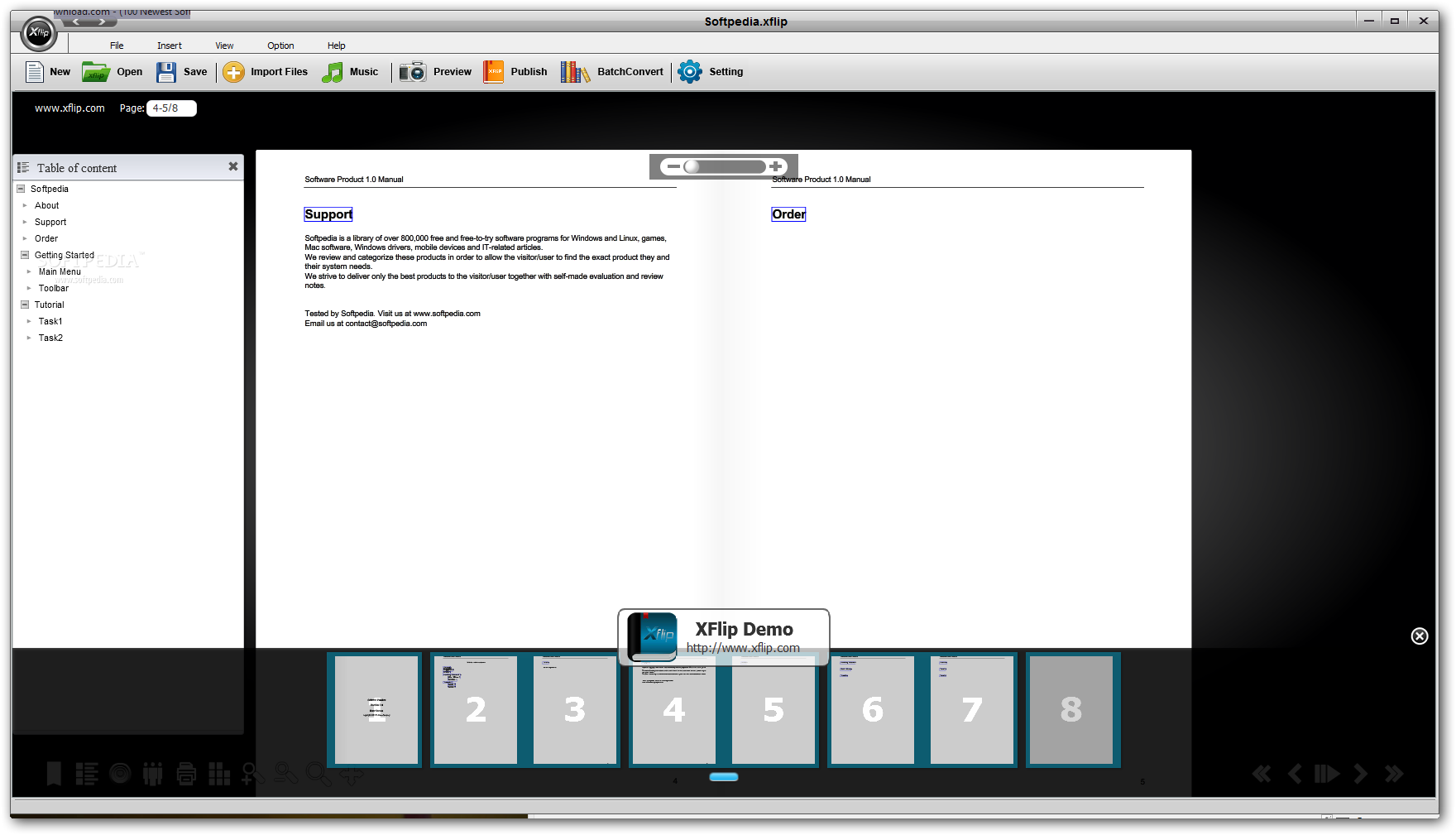Start auto flip play button

[x=1327, y=774]
